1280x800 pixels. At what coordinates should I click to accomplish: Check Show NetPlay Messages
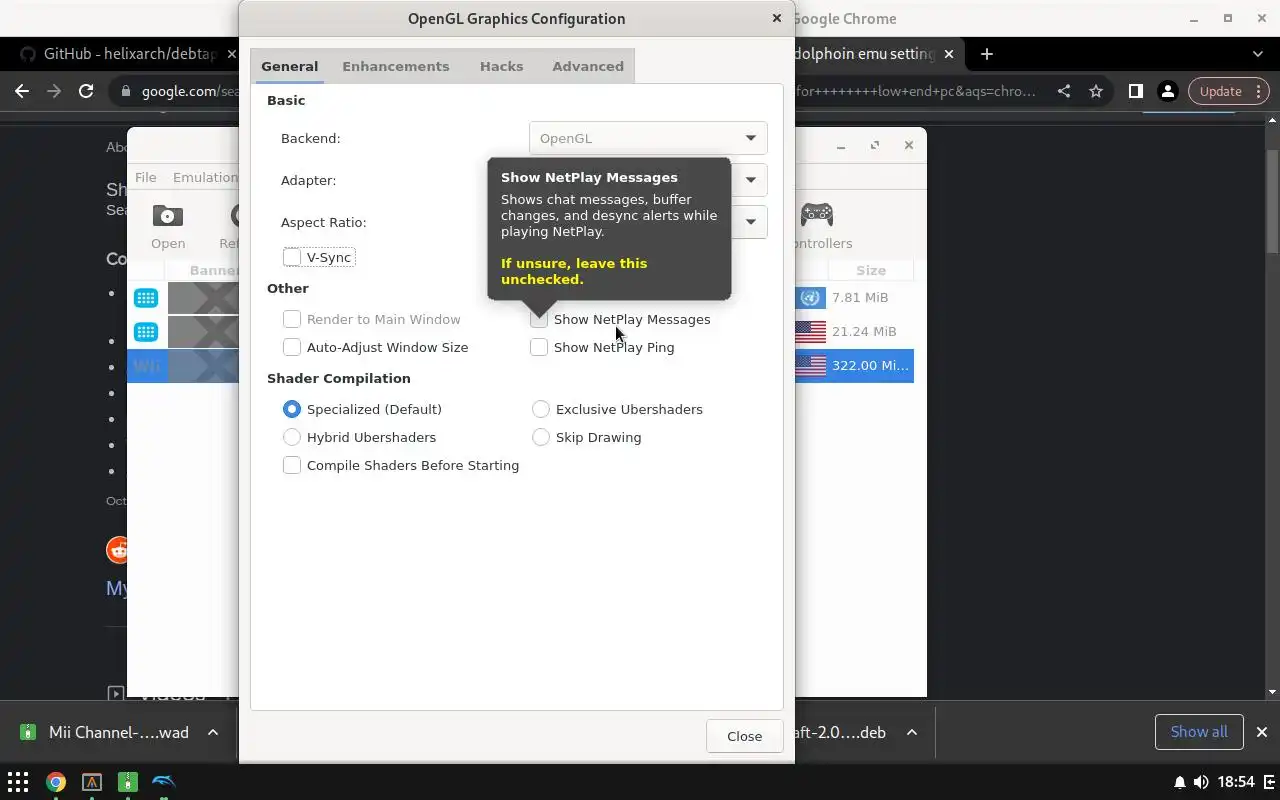point(539,319)
